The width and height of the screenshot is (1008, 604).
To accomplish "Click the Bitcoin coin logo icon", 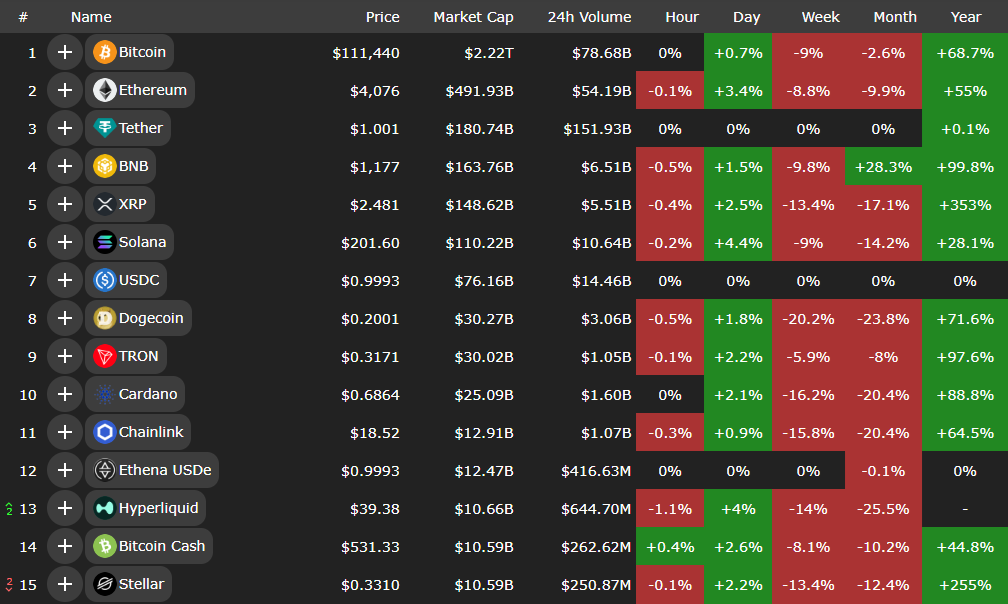I will 104,52.
